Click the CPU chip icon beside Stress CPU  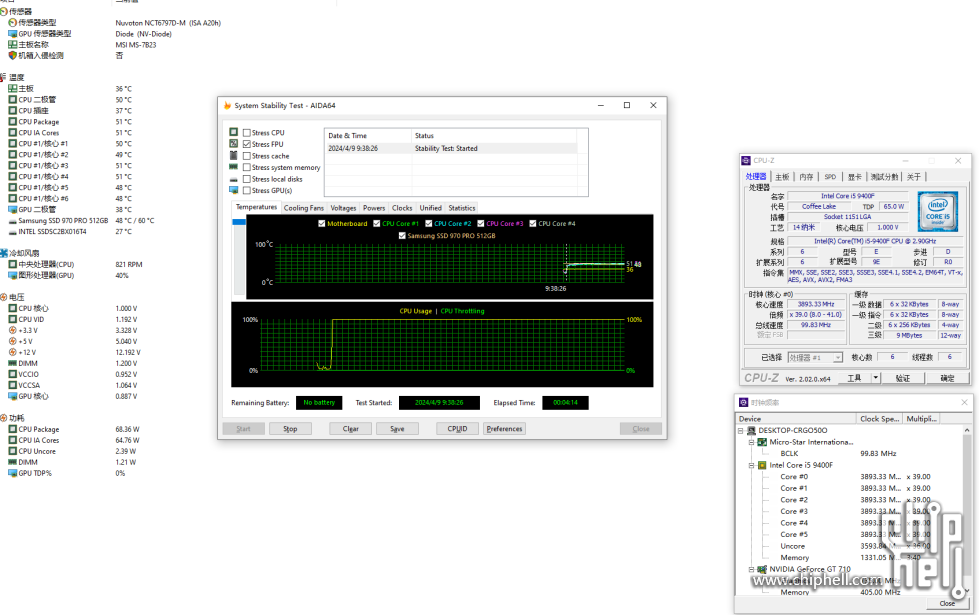pyautogui.click(x=234, y=132)
